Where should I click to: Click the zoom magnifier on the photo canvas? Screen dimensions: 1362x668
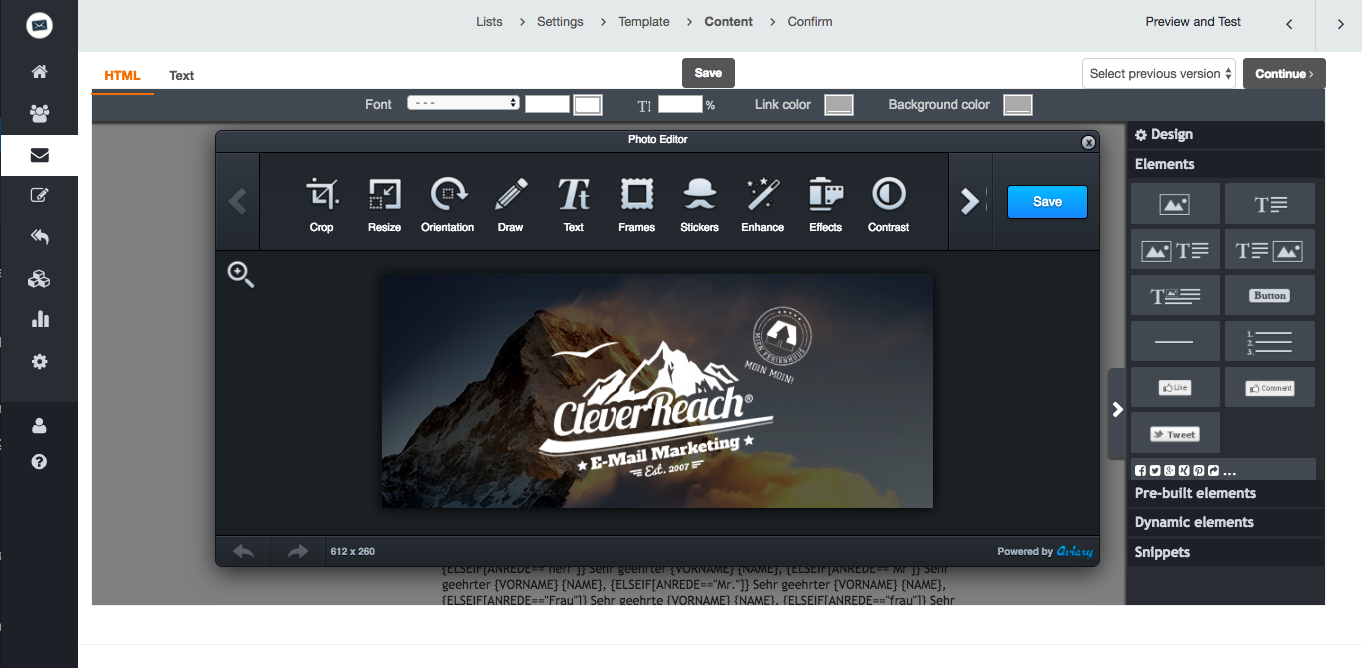(x=240, y=274)
